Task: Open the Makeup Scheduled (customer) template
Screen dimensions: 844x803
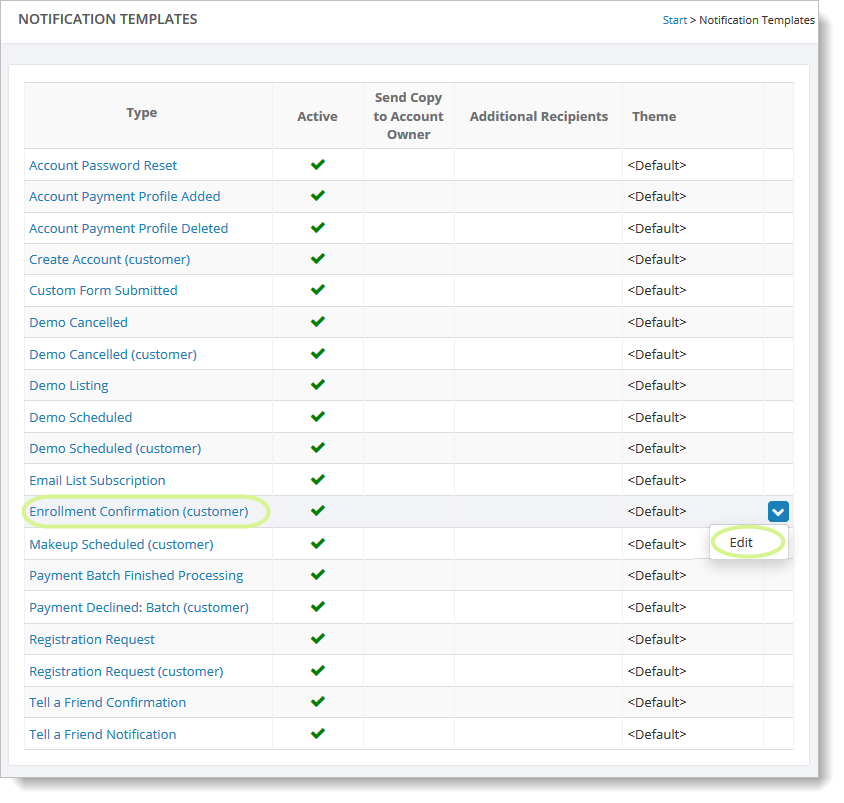Action: [x=121, y=544]
